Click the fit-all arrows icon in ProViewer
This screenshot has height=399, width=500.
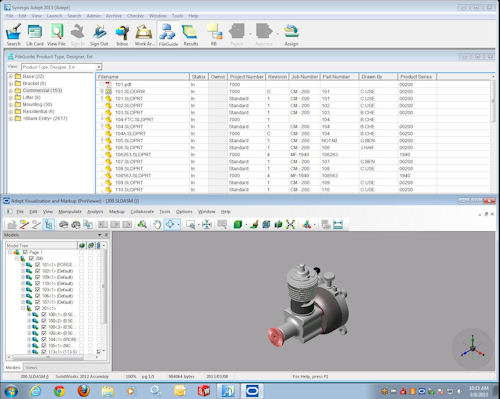pos(207,224)
